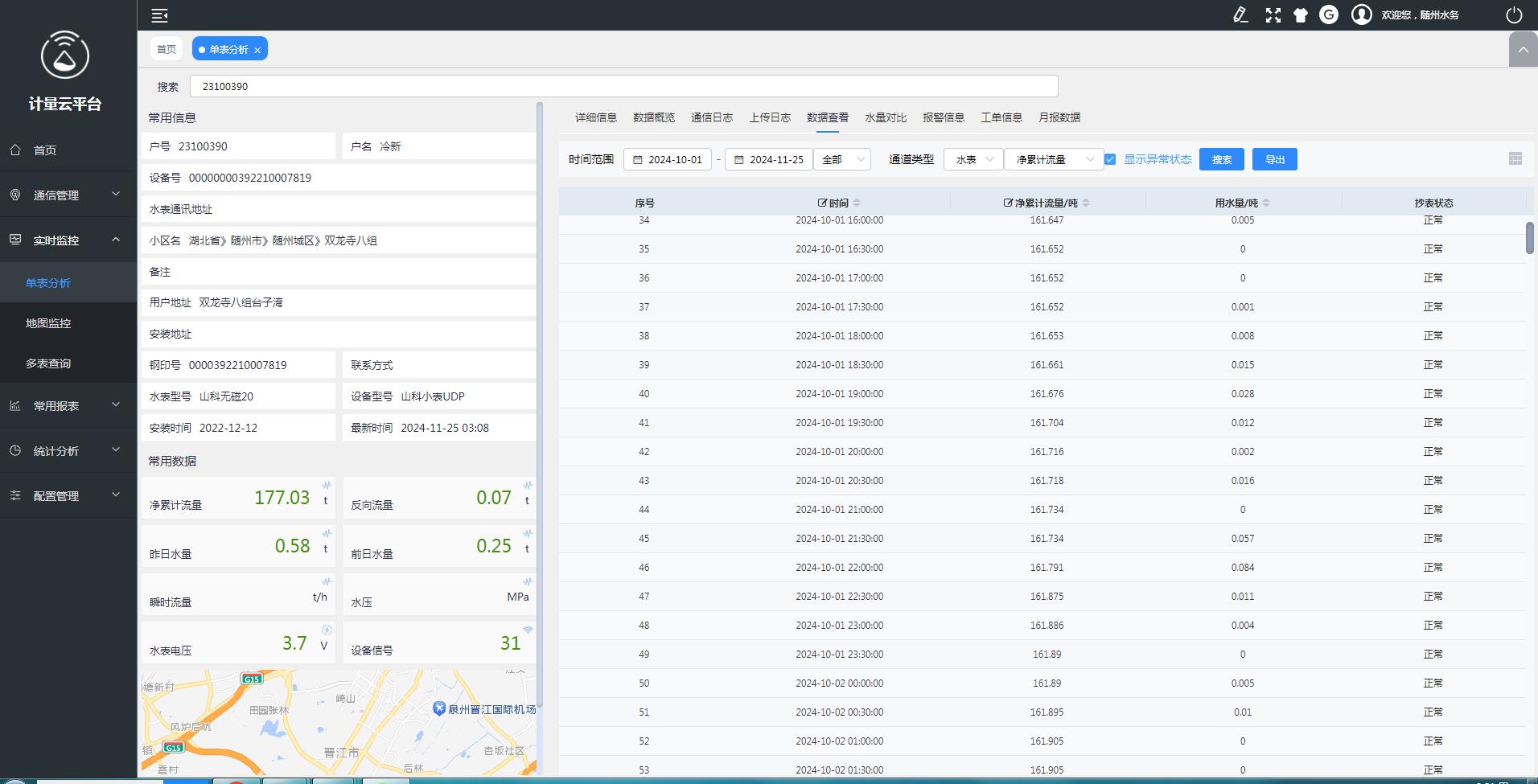Open the theme skin T-shirt icon
This screenshot has height=784, width=1538.
(x=1300, y=15)
